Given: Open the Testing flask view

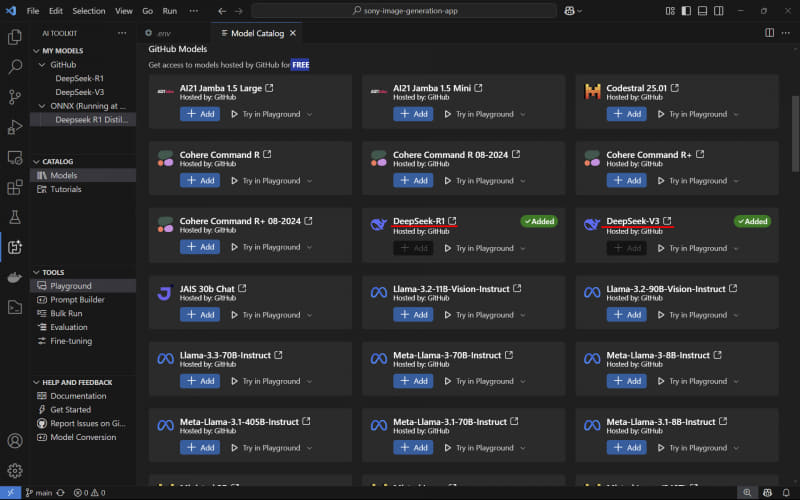Looking at the screenshot, I should coord(15,217).
